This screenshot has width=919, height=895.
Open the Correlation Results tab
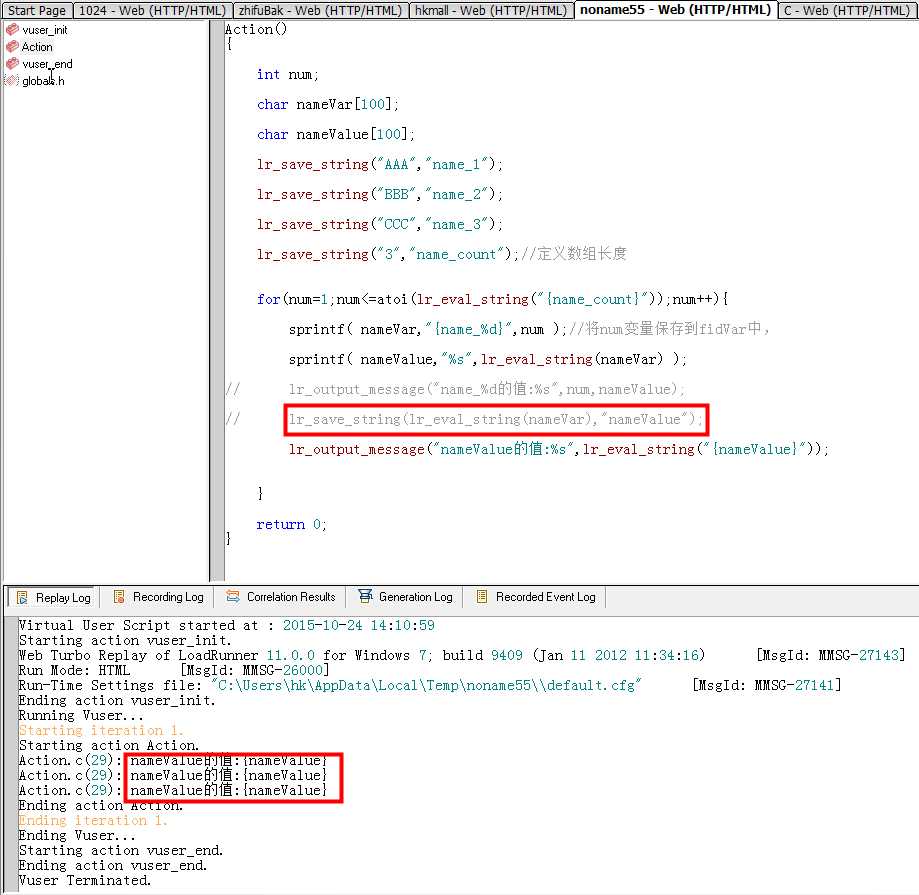(x=280, y=597)
